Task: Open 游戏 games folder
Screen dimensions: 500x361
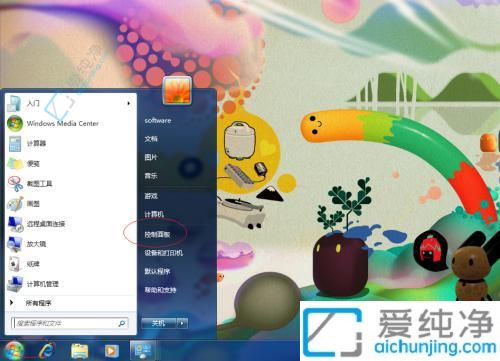Action: 151,196
